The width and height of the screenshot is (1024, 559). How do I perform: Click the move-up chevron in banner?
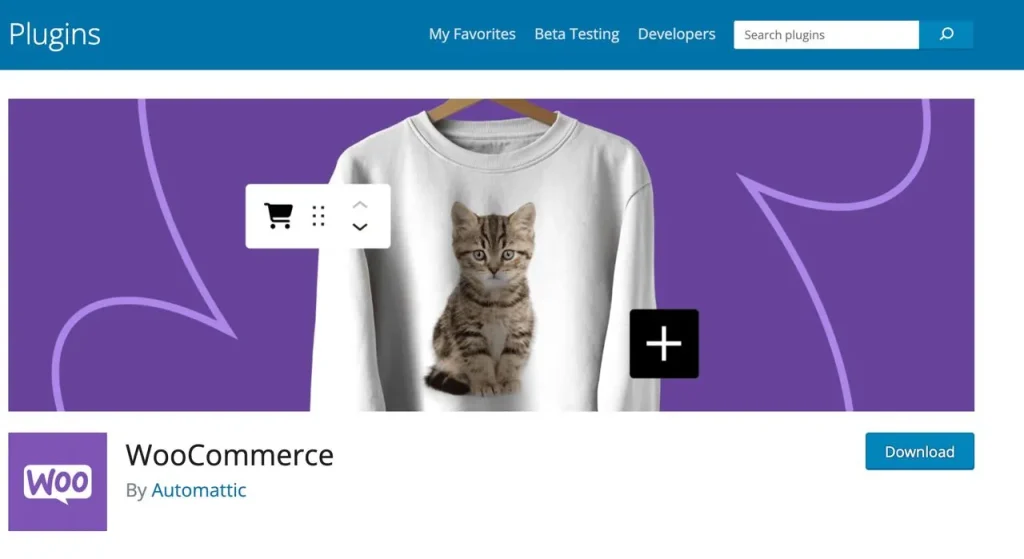coord(360,205)
